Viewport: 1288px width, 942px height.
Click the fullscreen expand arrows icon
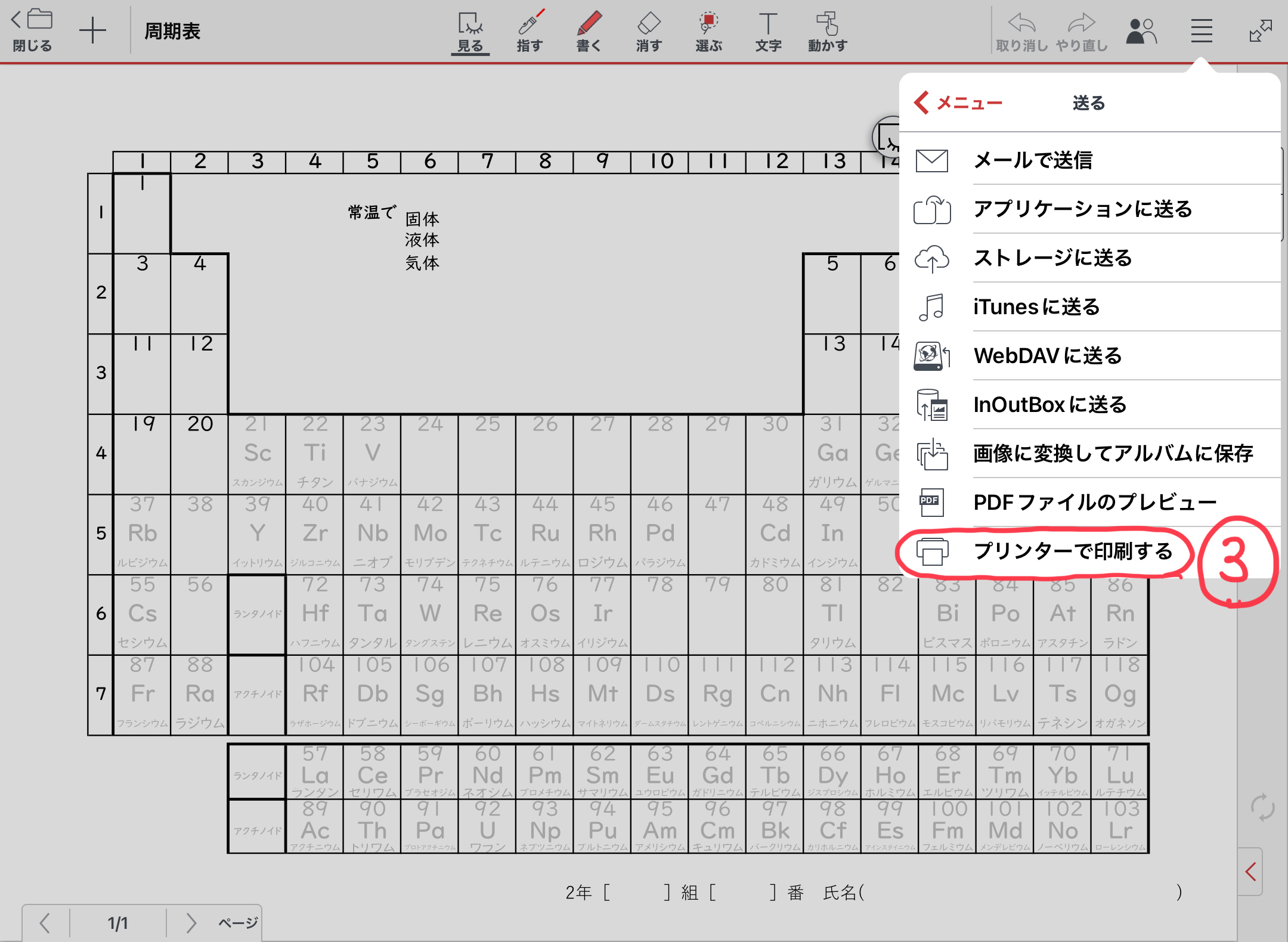1261,31
